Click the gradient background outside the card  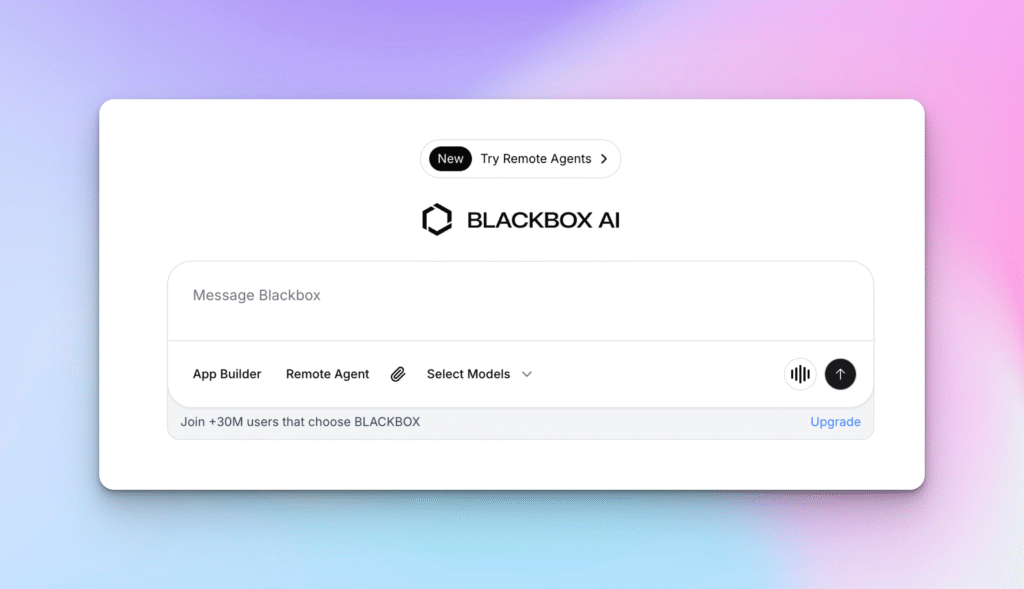coord(50,300)
